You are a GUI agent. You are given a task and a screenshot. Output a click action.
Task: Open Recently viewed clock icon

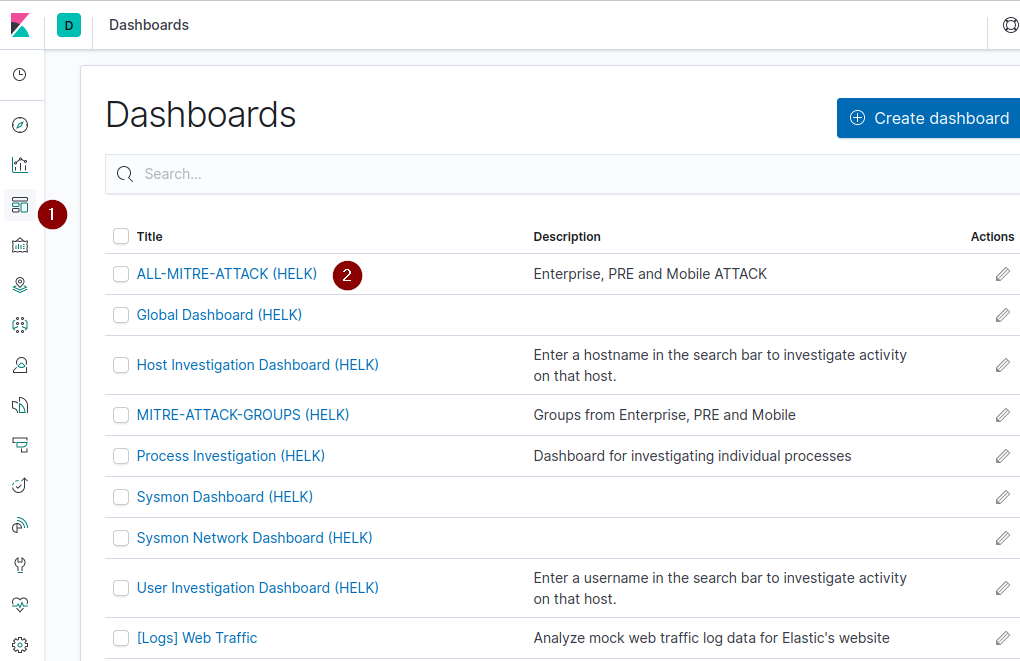tap(20, 75)
